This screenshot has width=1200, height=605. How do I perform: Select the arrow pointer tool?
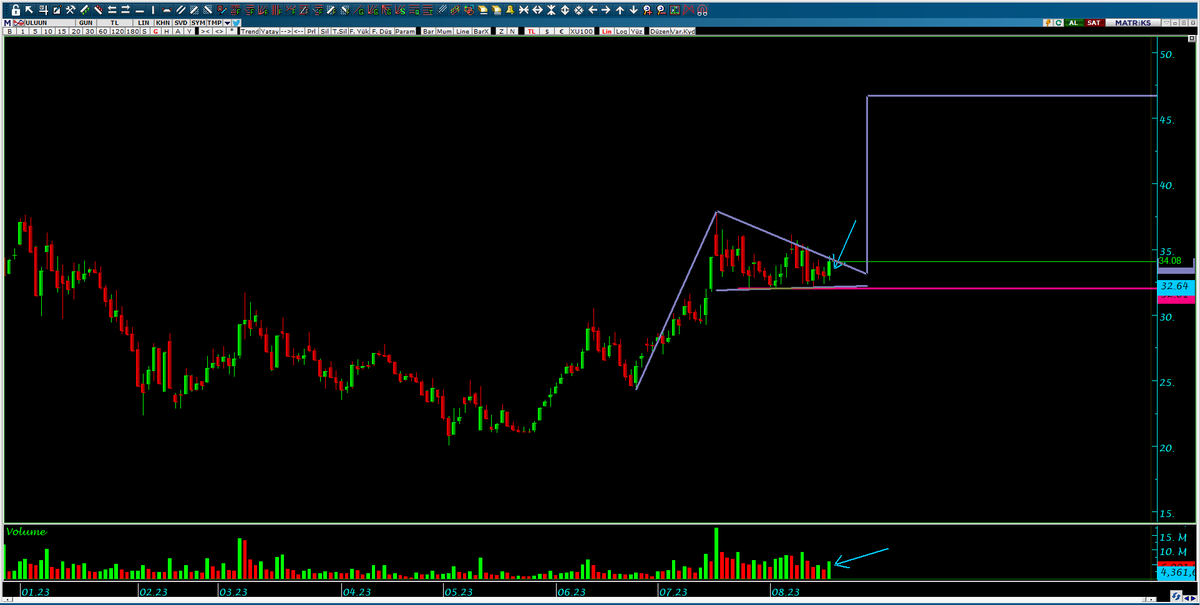(29, 10)
